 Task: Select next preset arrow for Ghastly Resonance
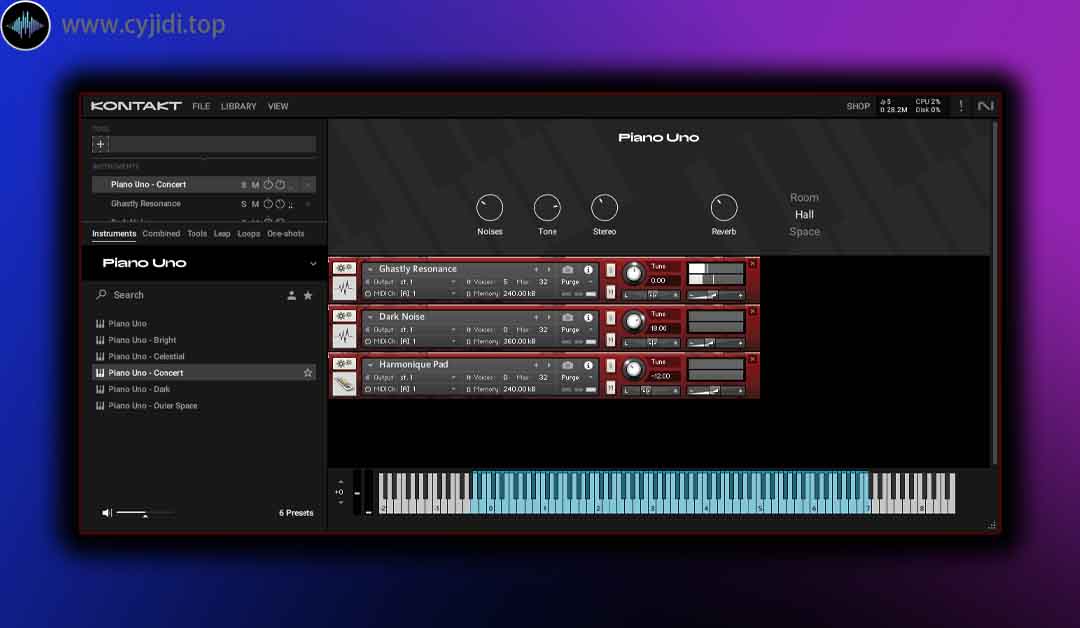click(x=549, y=269)
